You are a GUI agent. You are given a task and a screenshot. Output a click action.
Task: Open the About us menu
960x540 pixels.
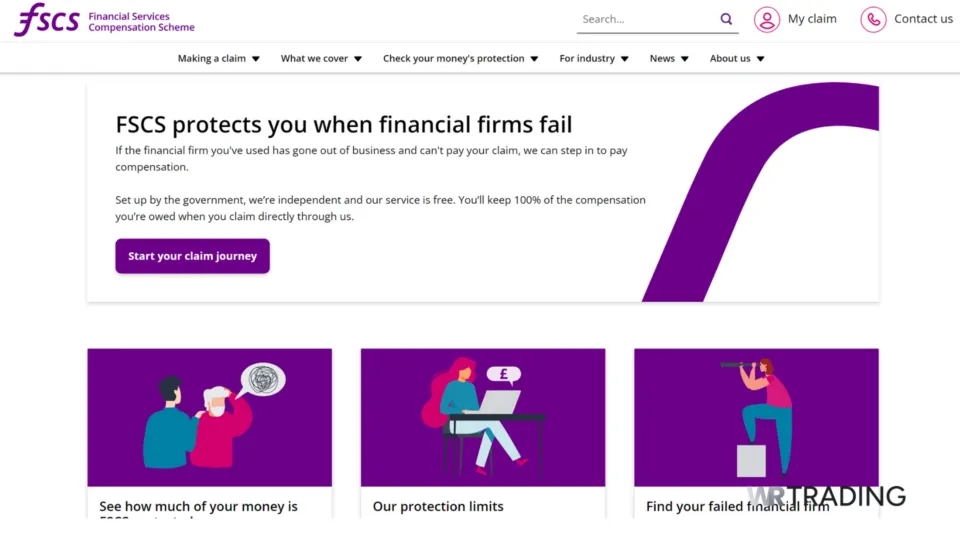(x=737, y=58)
